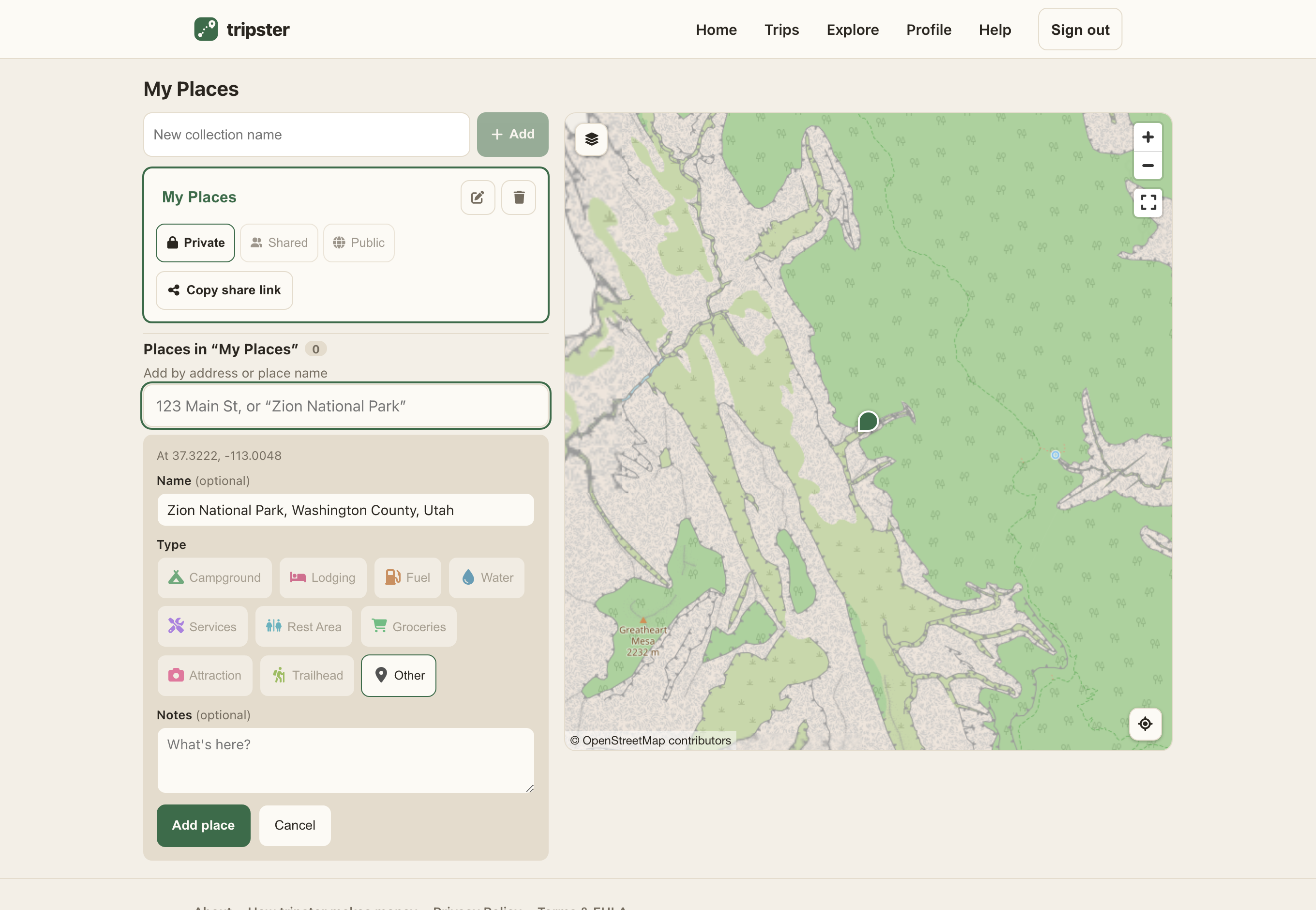The image size is (1316, 910).
Task: Choose Fuel place type
Action: [407, 577]
